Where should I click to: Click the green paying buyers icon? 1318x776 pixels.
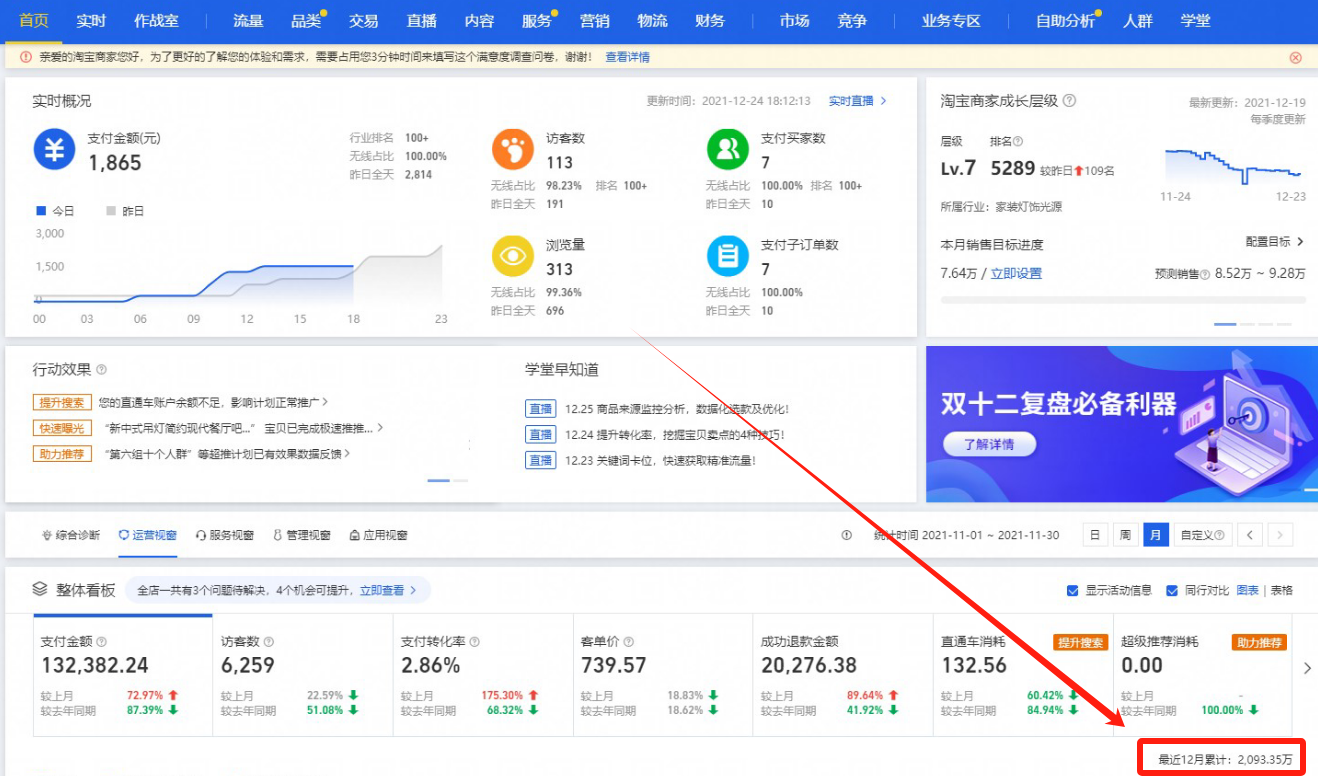click(727, 149)
